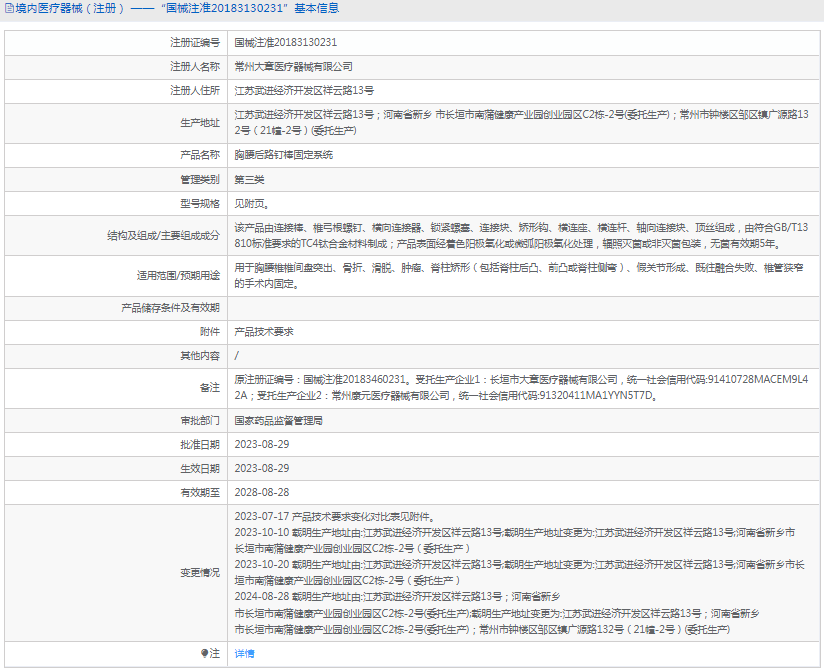Viewport: 824px width, 671px height.
Task: Click the 结构及组成/主要组成成分 label
Action: (x=163, y=235)
